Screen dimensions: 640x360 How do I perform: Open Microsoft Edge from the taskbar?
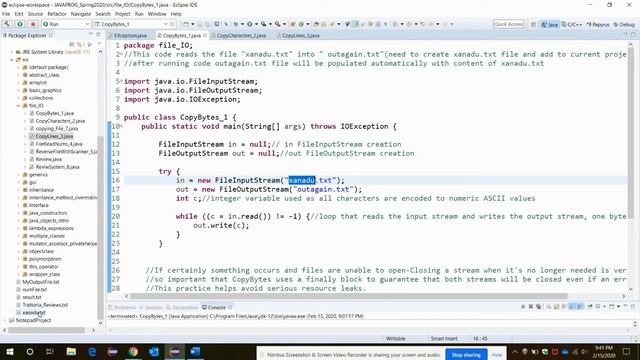(92, 351)
